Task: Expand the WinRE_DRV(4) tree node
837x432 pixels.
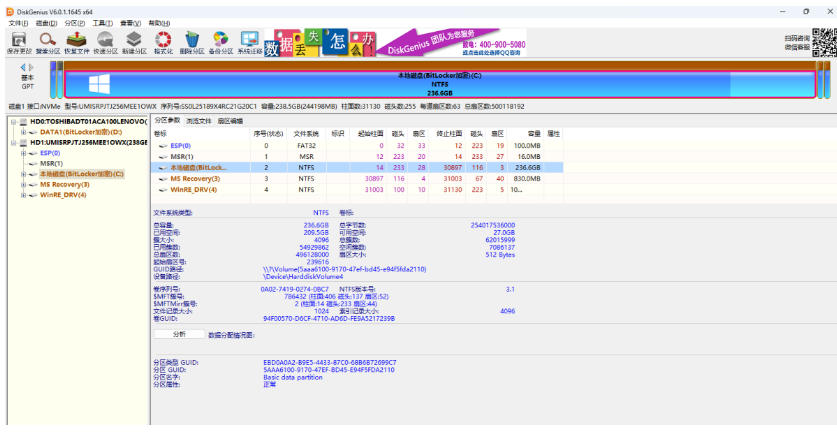Action: (23, 195)
